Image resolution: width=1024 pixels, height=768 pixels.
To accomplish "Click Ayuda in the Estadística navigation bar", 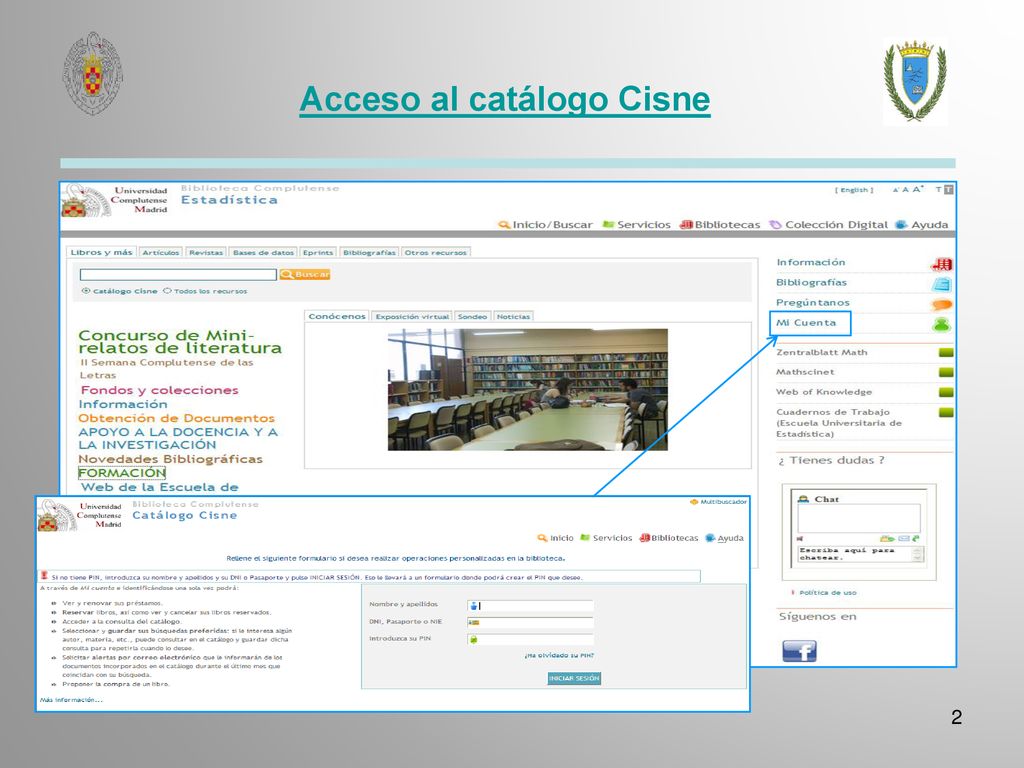I will (x=921, y=225).
